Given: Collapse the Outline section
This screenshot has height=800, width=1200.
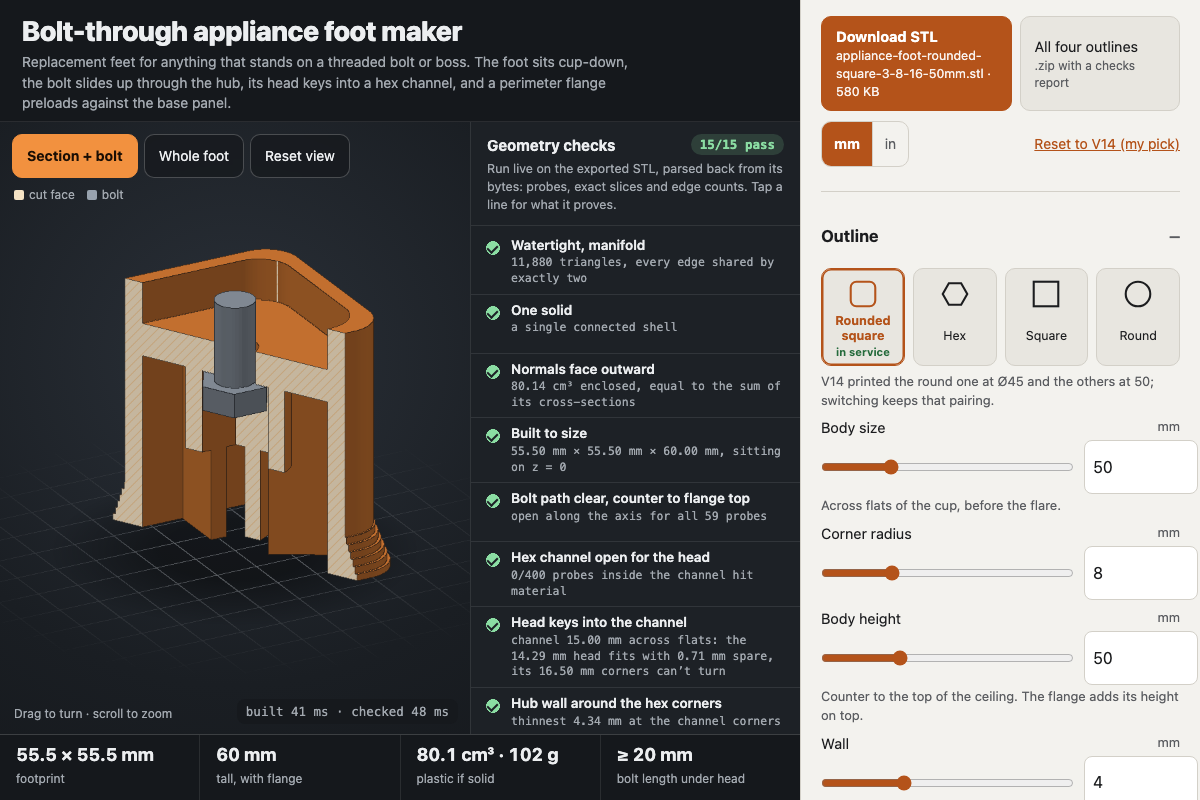Looking at the screenshot, I should pyautogui.click(x=1174, y=237).
